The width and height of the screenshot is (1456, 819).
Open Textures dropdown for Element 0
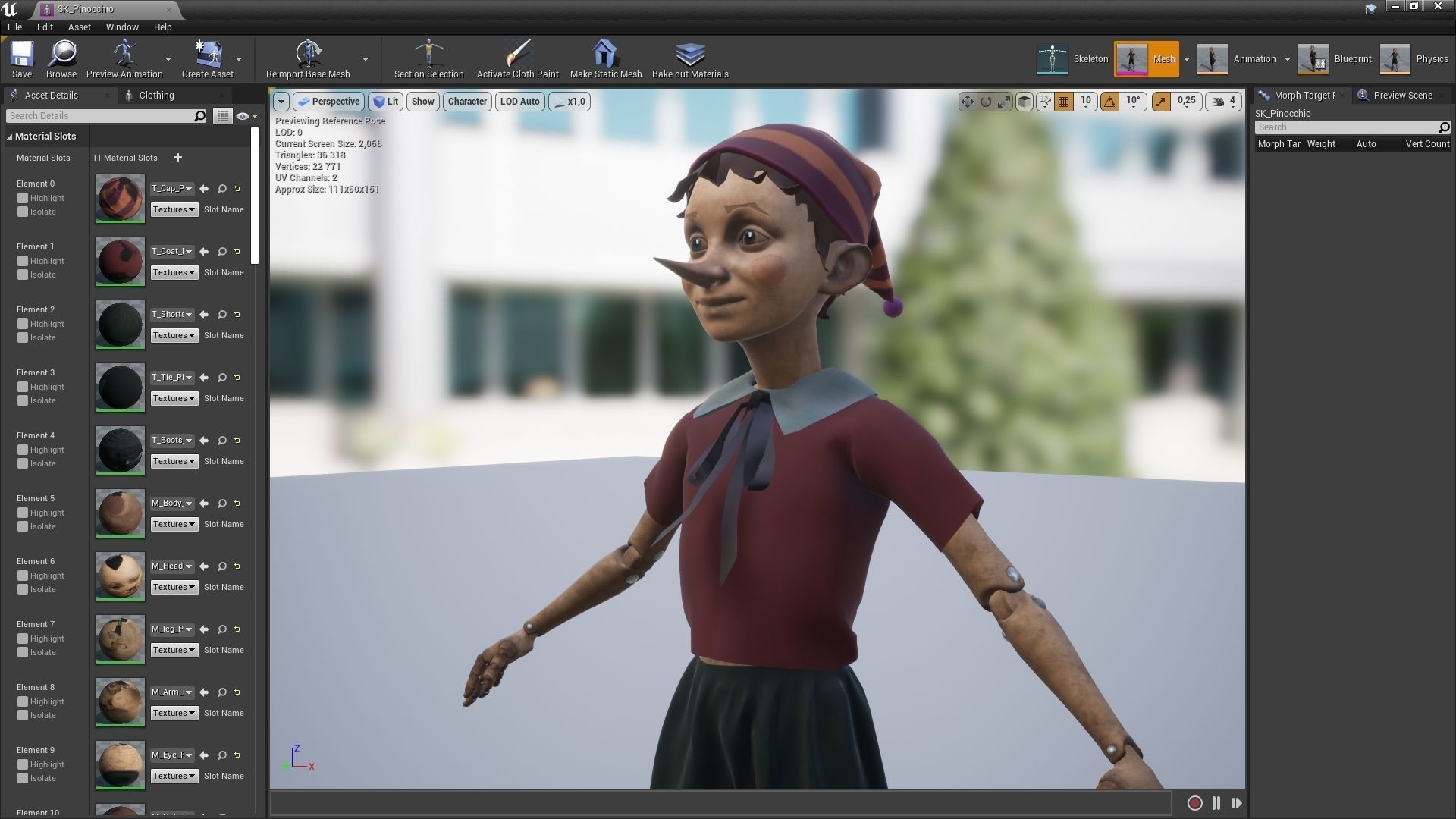click(174, 210)
